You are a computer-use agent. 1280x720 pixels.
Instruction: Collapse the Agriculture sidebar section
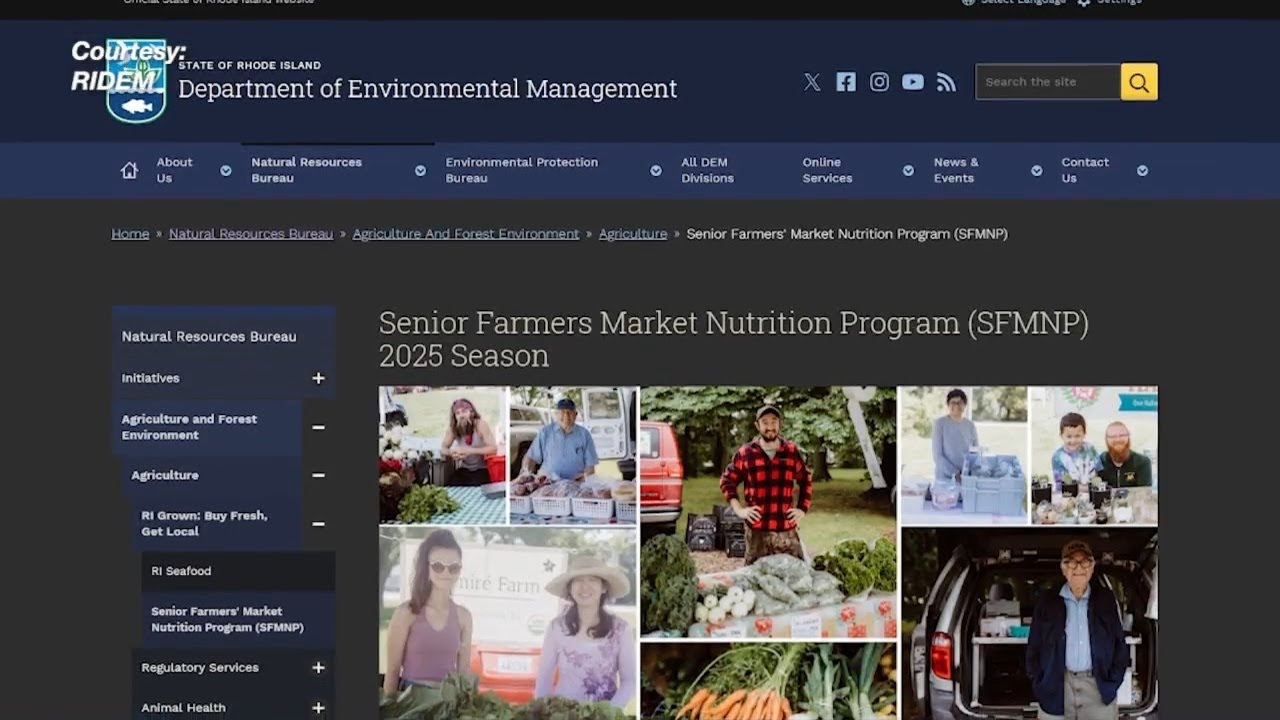point(318,475)
